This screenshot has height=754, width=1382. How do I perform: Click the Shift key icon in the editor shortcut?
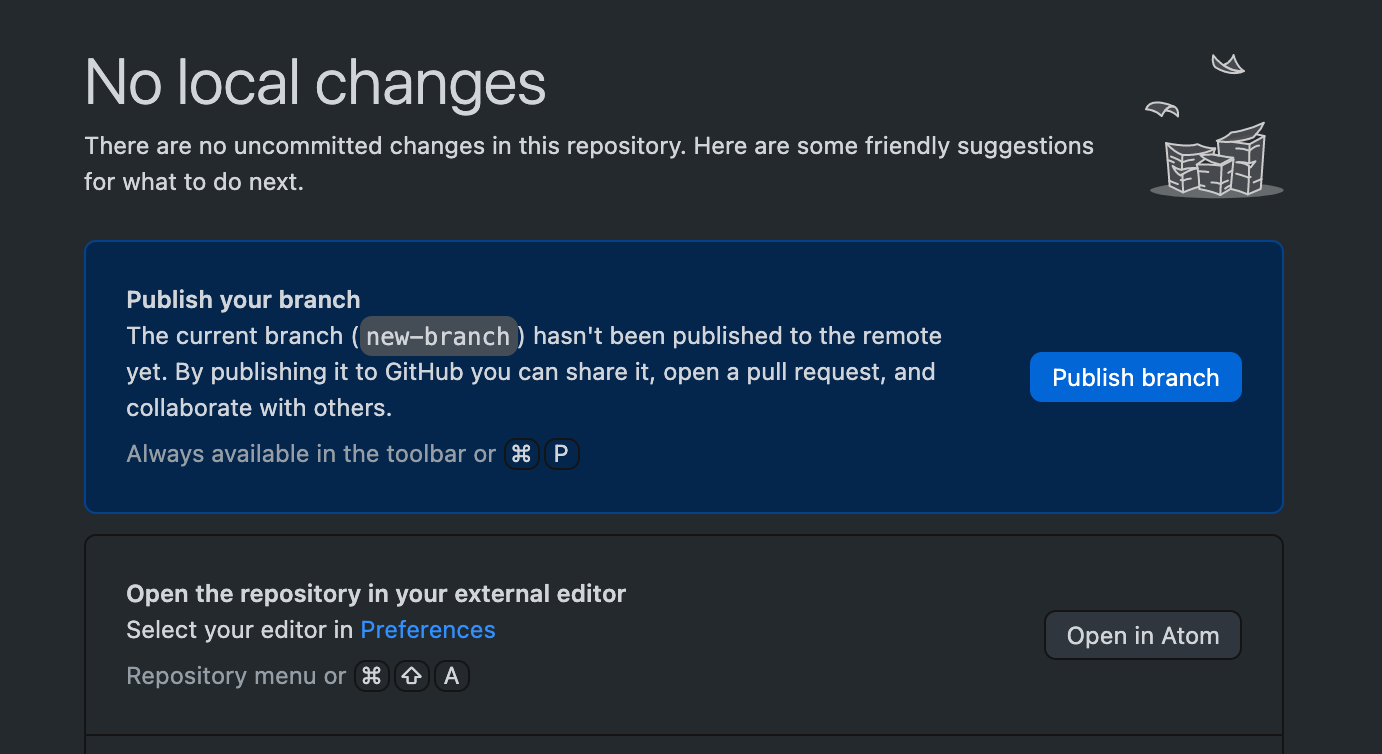(412, 676)
